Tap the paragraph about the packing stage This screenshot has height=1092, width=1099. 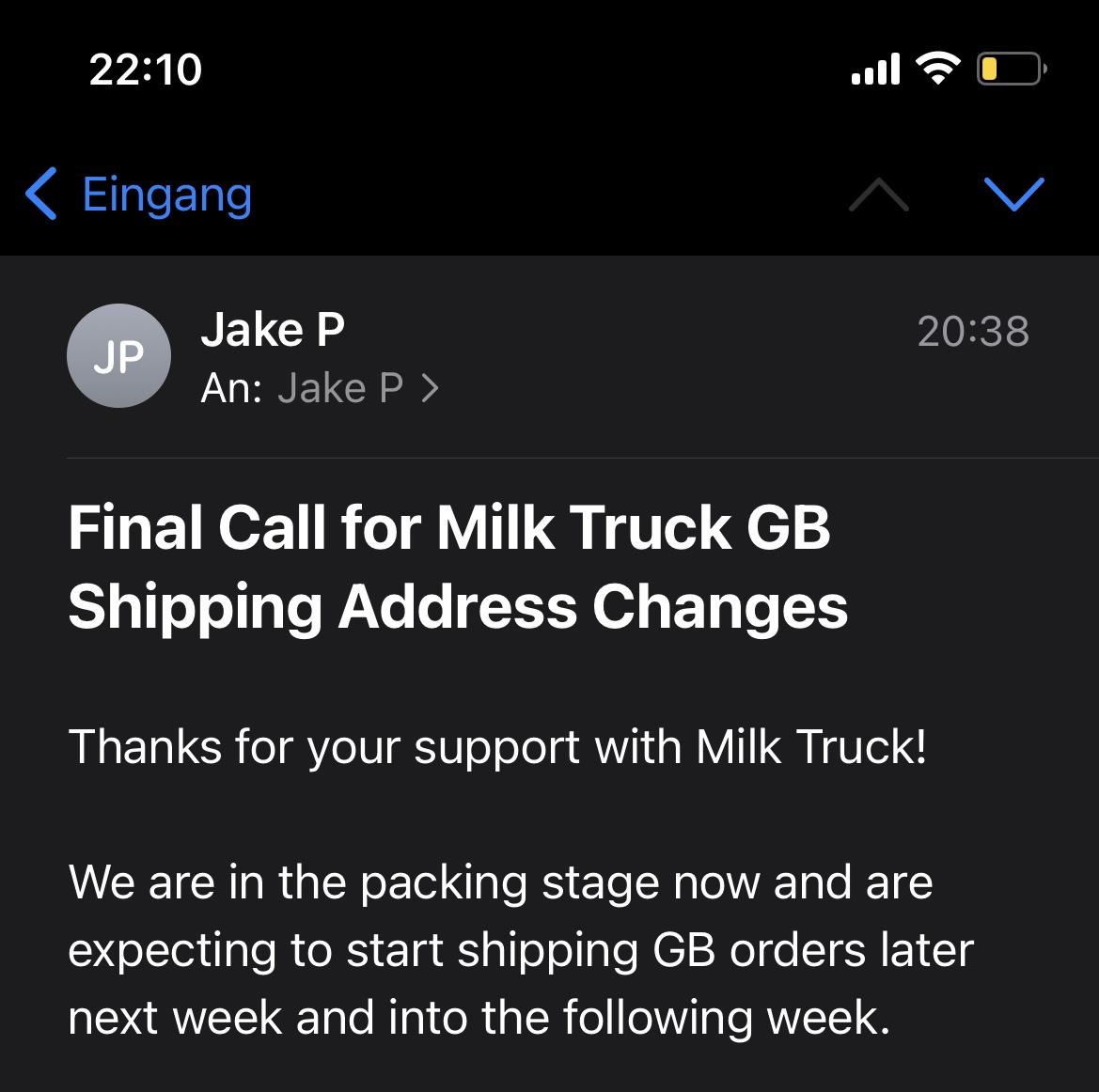[x=521, y=949]
